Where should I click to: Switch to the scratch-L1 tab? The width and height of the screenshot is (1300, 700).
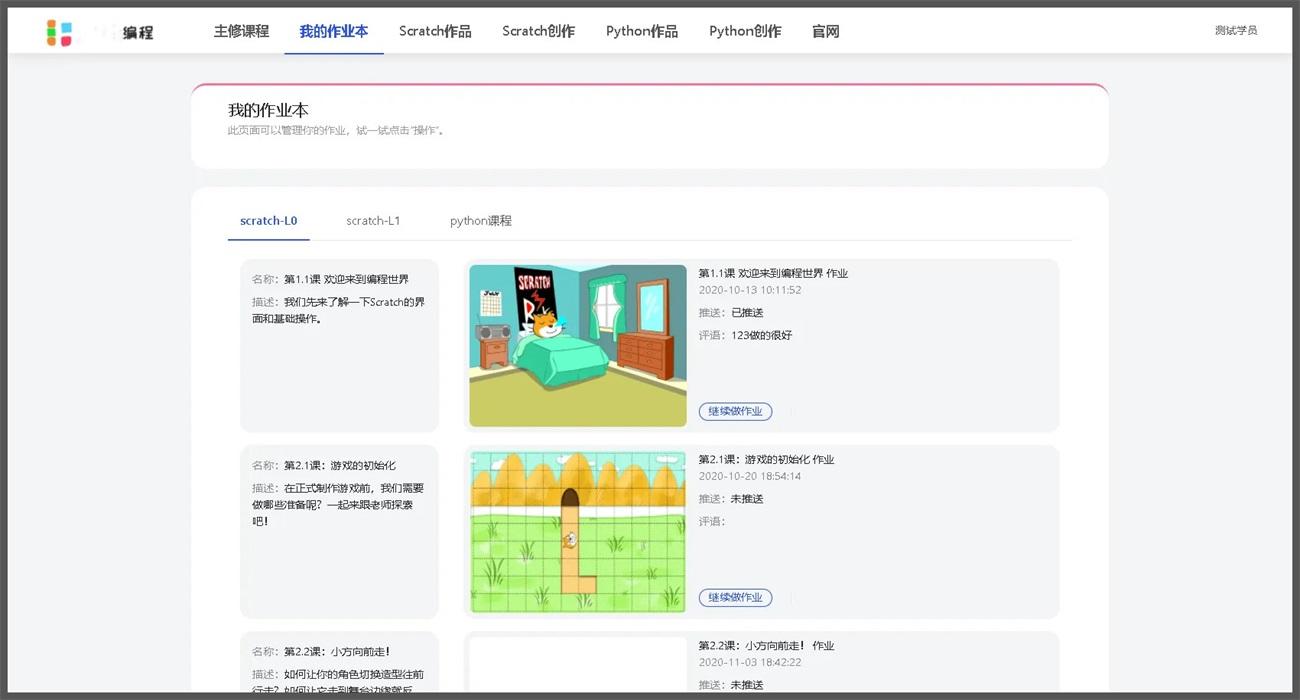tap(373, 221)
